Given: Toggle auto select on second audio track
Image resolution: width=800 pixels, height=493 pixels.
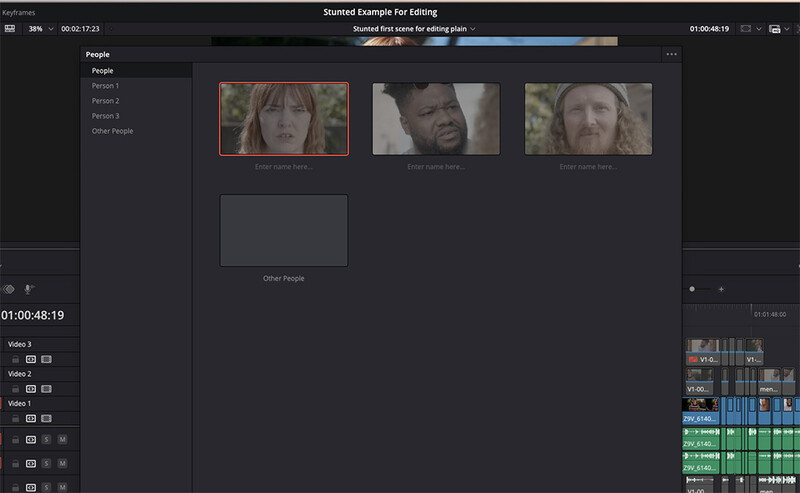Looking at the screenshot, I should [x=31, y=463].
